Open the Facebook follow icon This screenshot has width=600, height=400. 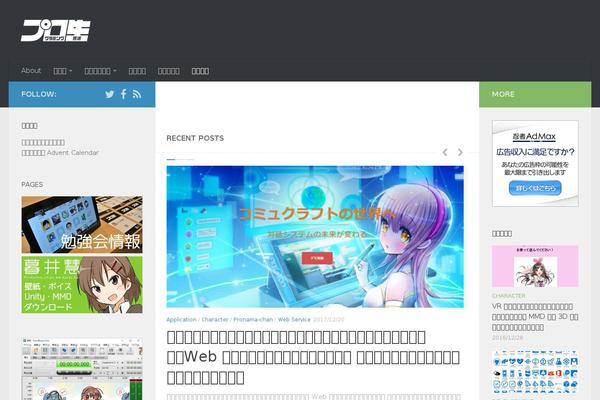124,94
